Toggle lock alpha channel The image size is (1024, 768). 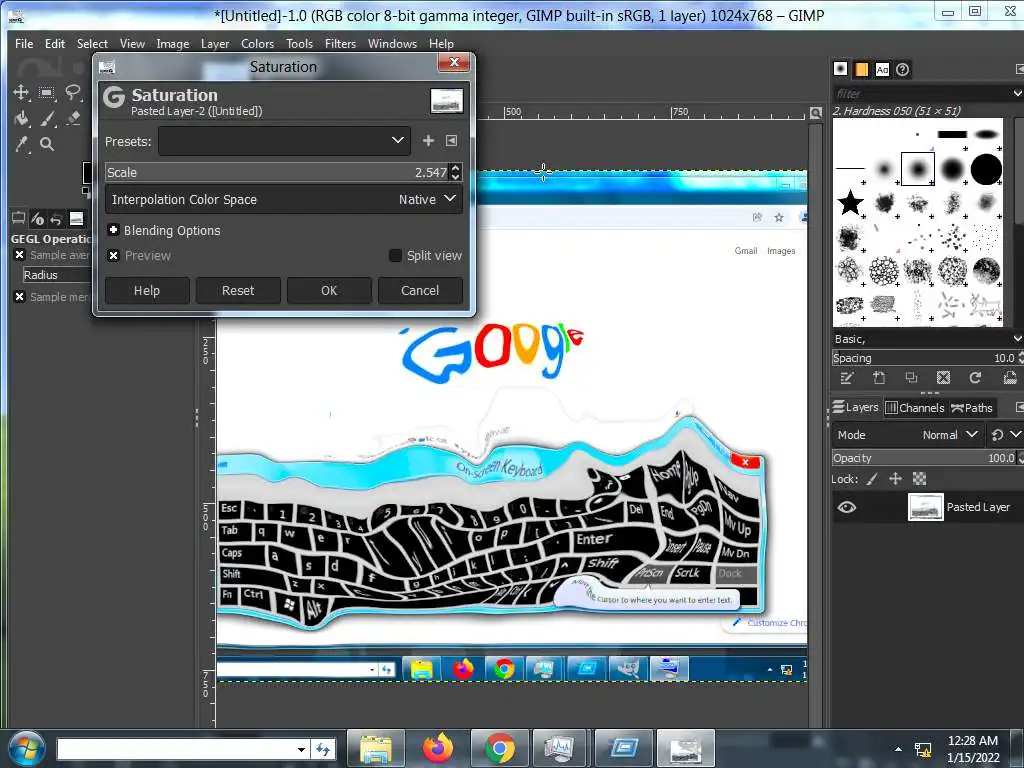tap(920, 479)
